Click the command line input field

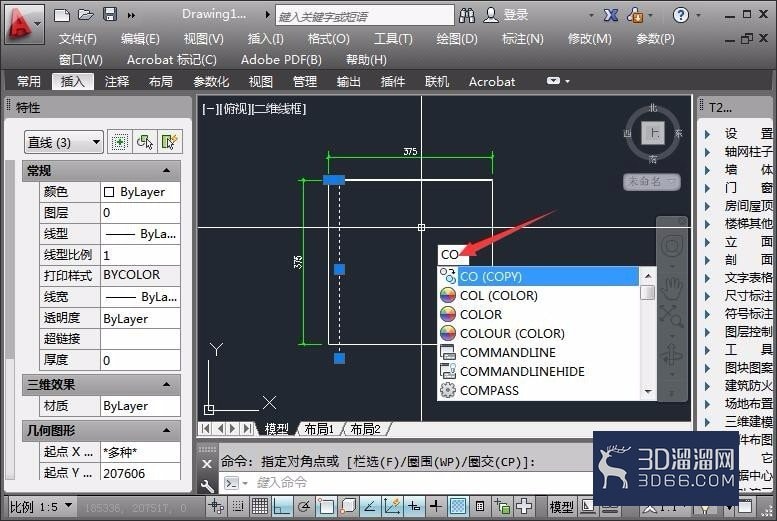(406, 482)
